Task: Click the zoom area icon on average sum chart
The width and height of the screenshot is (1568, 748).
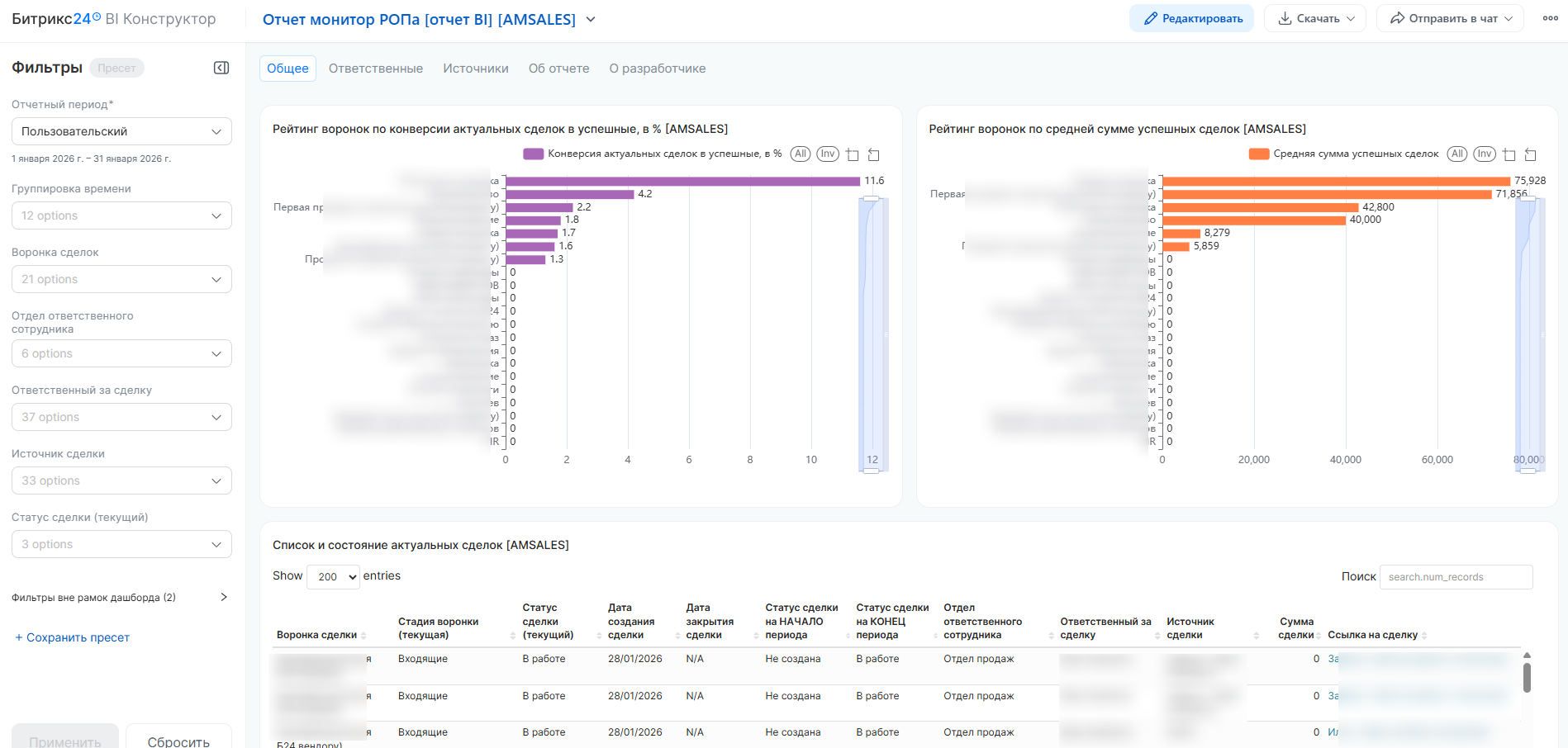Action: (x=1509, y=154)
